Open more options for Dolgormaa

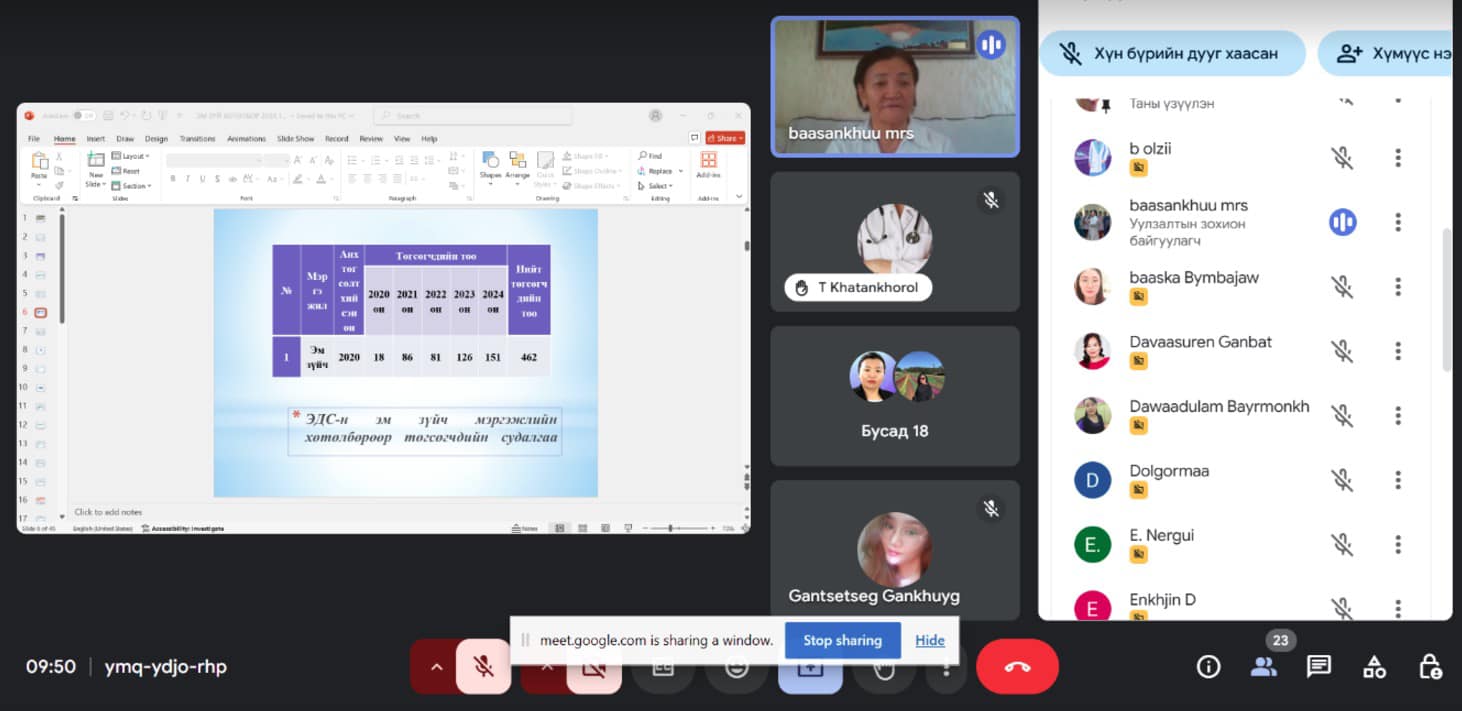coord(1398,480)
